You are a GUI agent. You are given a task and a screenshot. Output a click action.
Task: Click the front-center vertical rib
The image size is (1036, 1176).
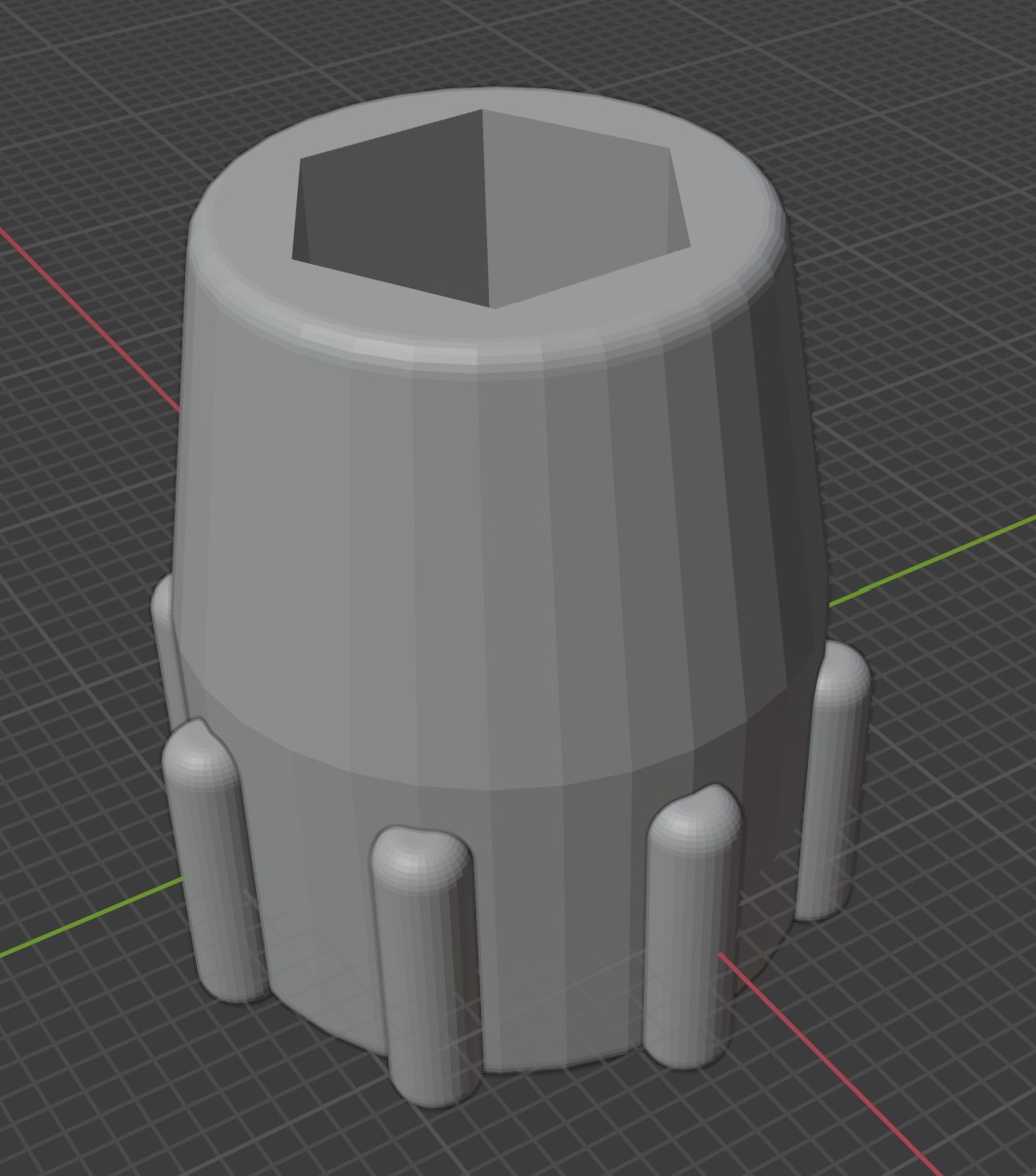[427, 970]
